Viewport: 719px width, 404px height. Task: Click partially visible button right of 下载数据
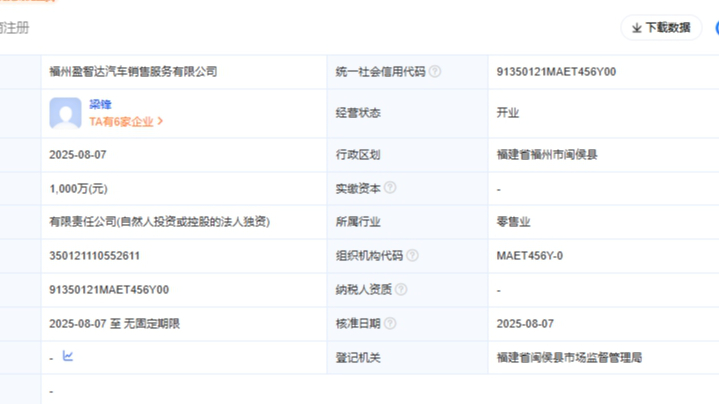714,28
